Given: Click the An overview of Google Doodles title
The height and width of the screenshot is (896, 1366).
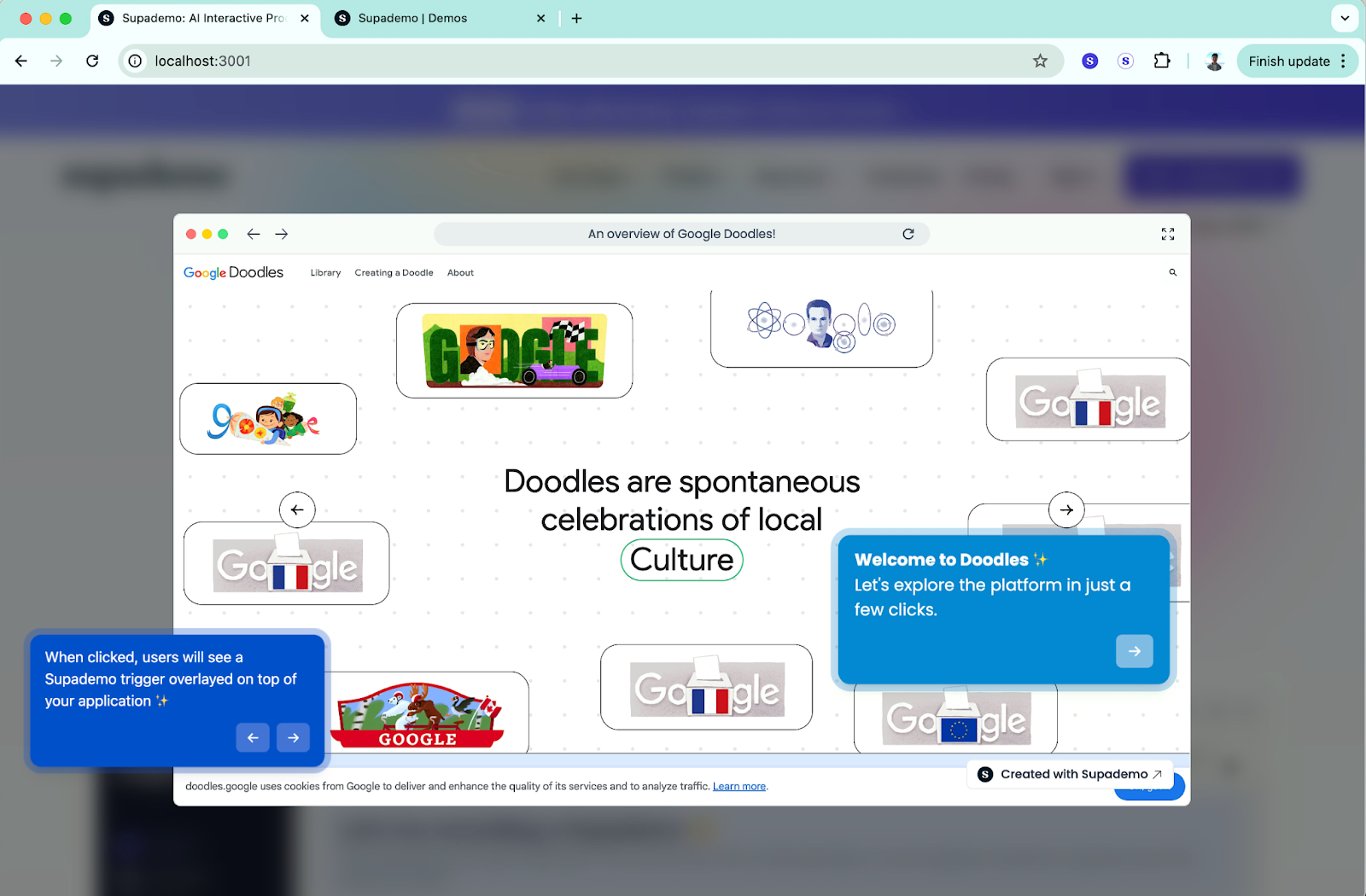Looking at the screenshot, I should 681,234.
